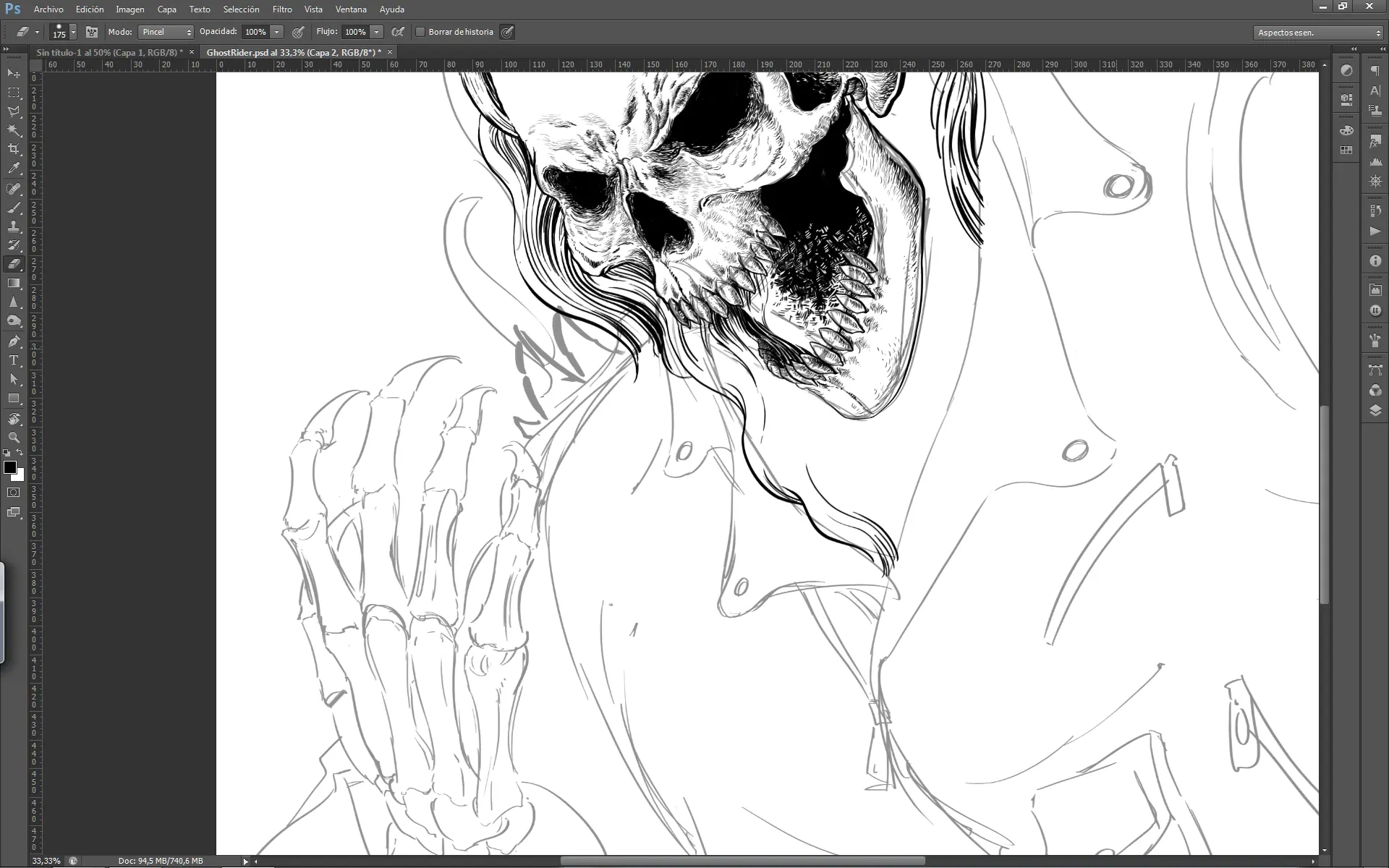Image resolution: width=1389 pixels, height=868 pixels.
Task: Open the Layers panel icon
Action: [x=1375, y=411]
